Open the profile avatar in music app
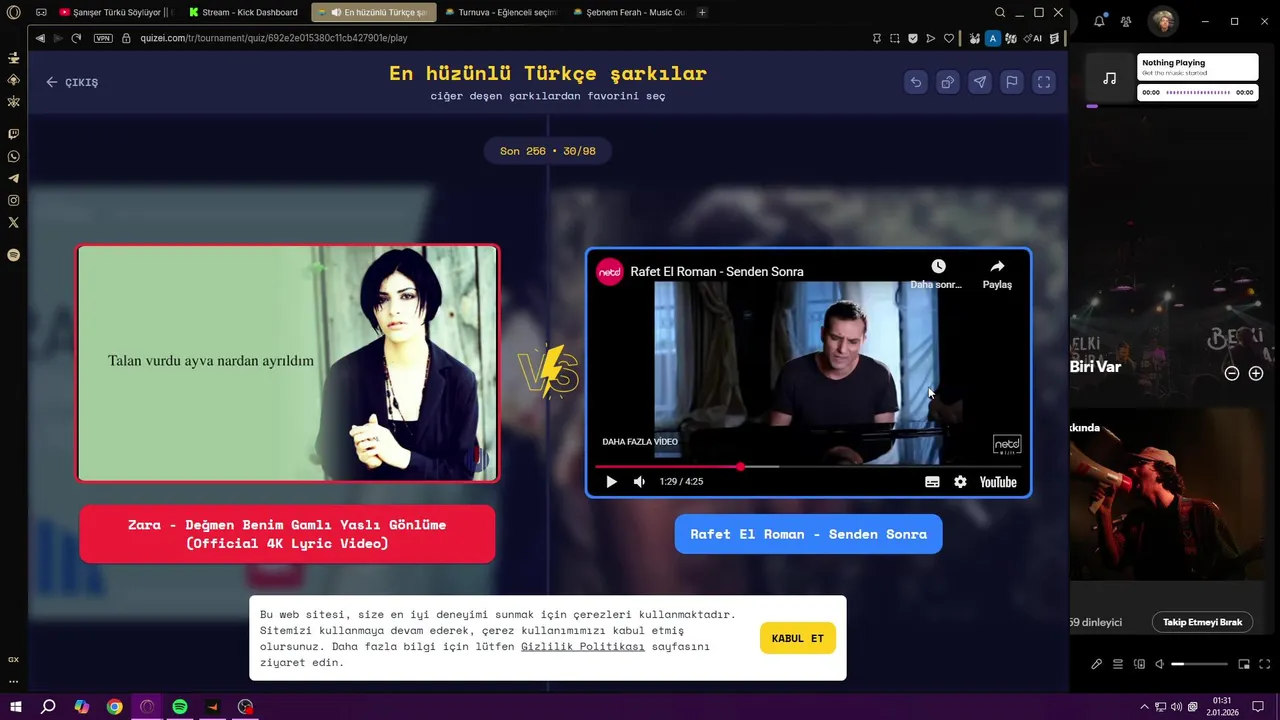This screenshot has height=720, width=1280. click(x=1163, y=21)
